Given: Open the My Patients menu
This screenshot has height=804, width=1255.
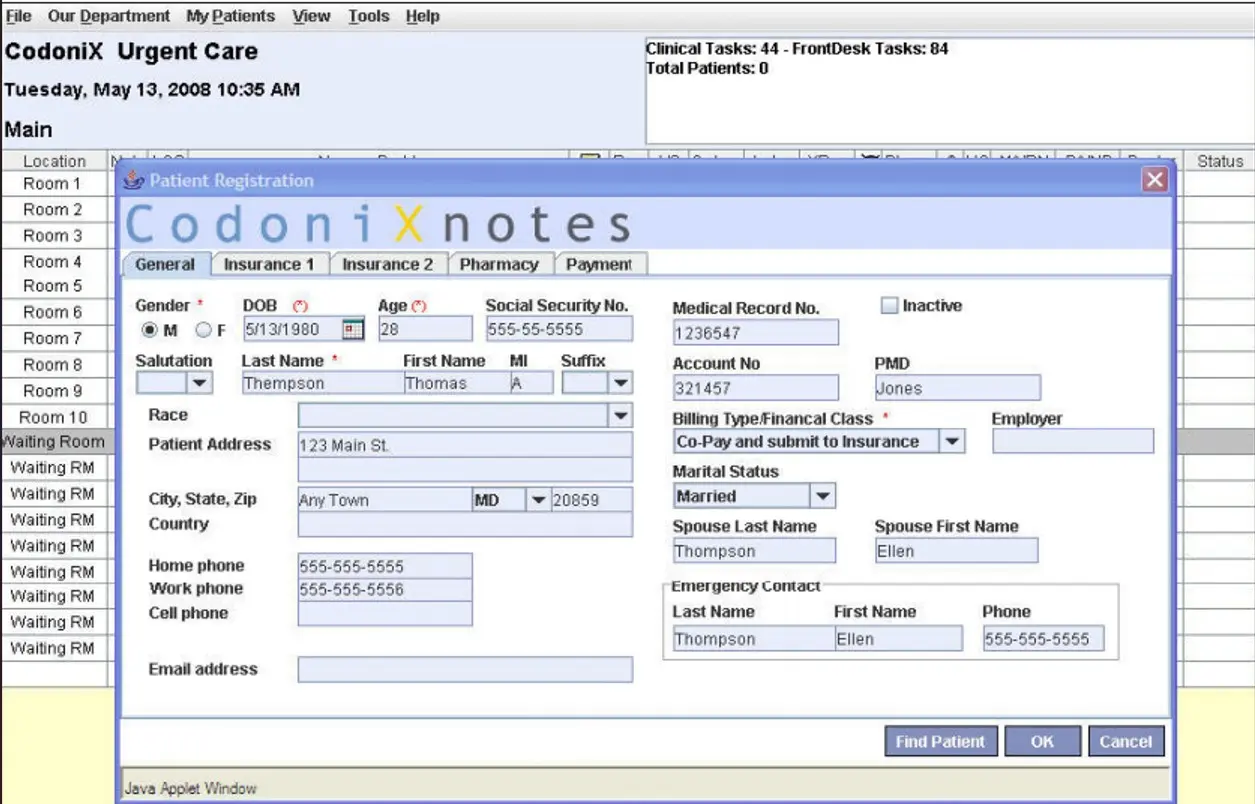Looking at the screenshot, I should tap(228, 15).
